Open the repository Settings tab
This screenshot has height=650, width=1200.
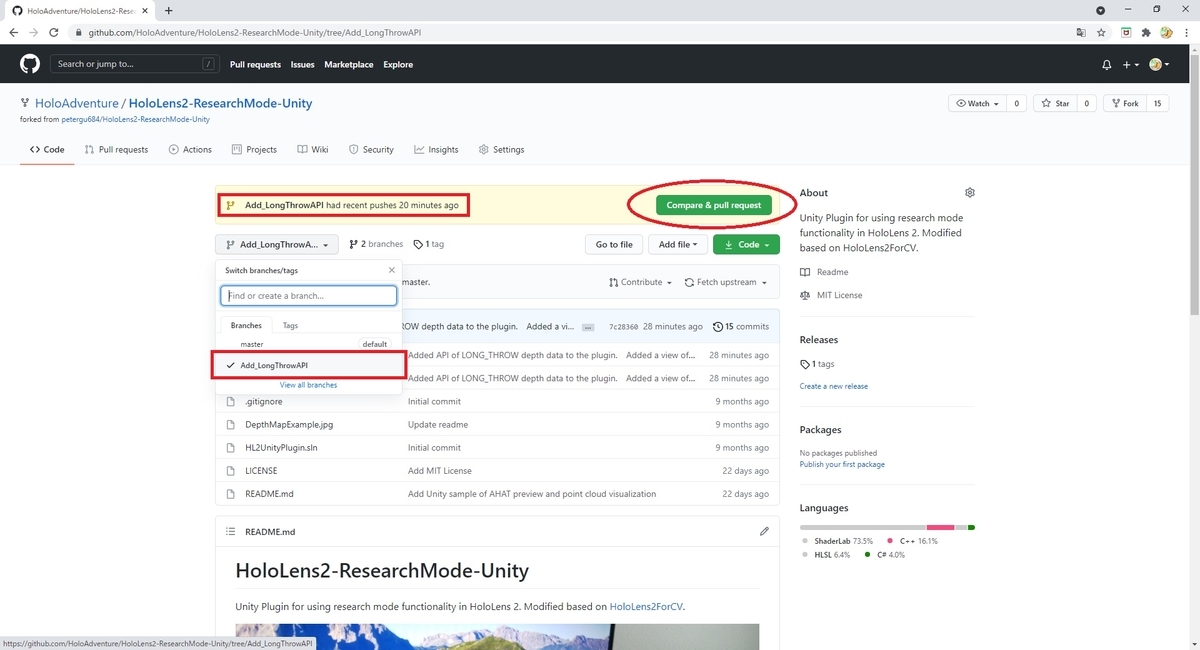tap(501, 149)
